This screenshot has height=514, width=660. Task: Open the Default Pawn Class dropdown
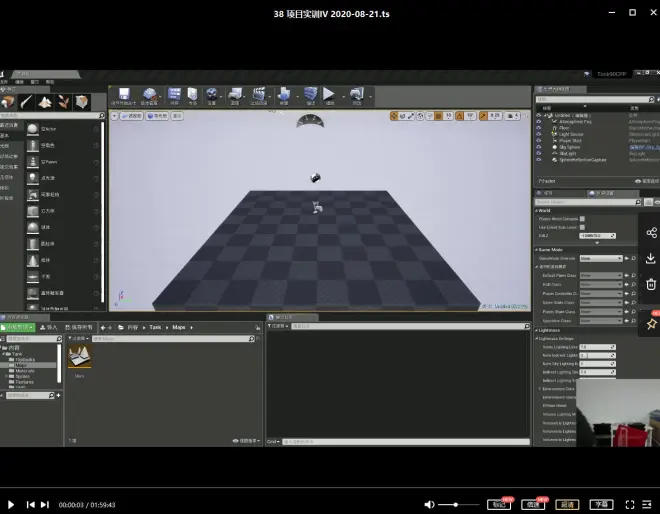(601, 275)
